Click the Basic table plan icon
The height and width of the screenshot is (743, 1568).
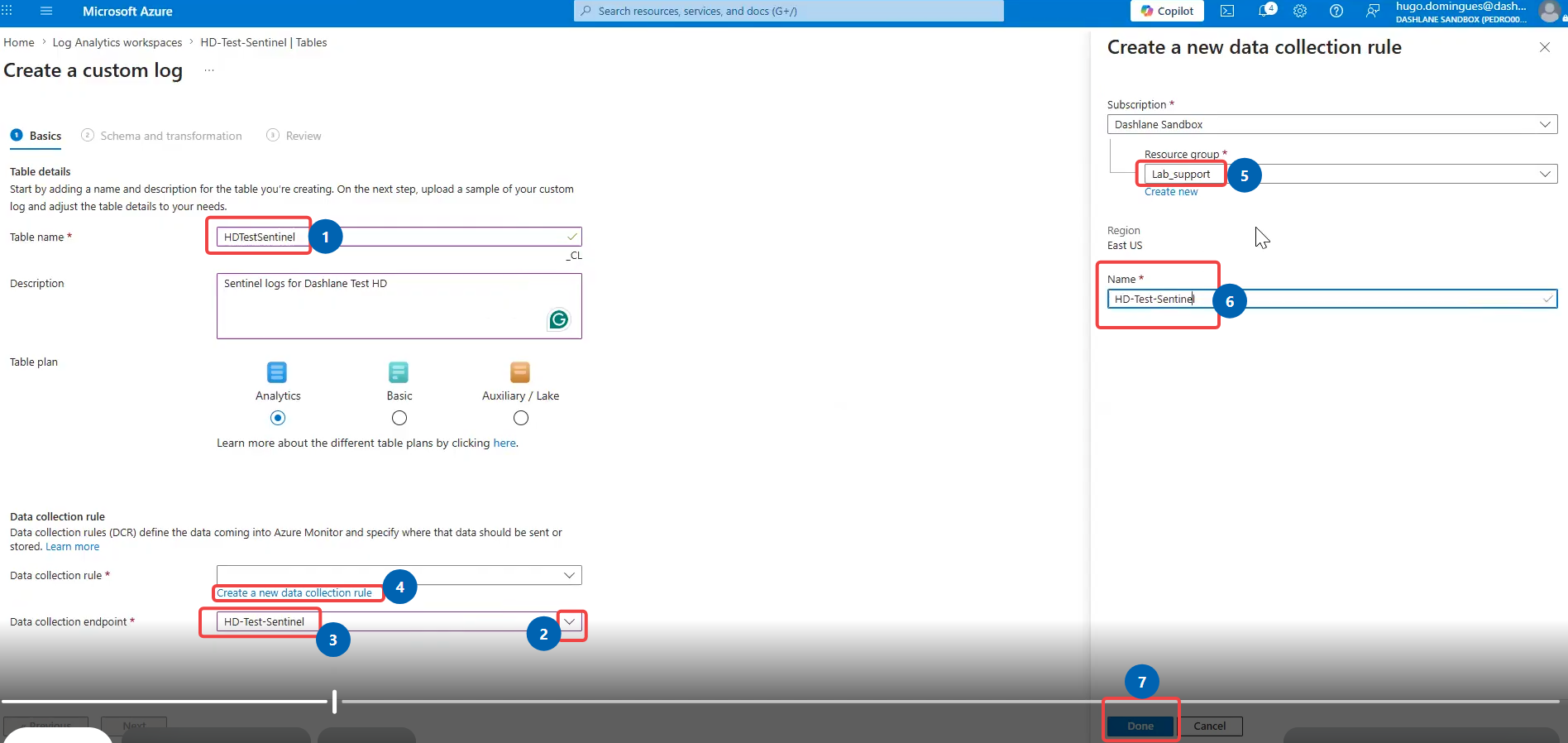pyautogui.click(x=399, y=372)
